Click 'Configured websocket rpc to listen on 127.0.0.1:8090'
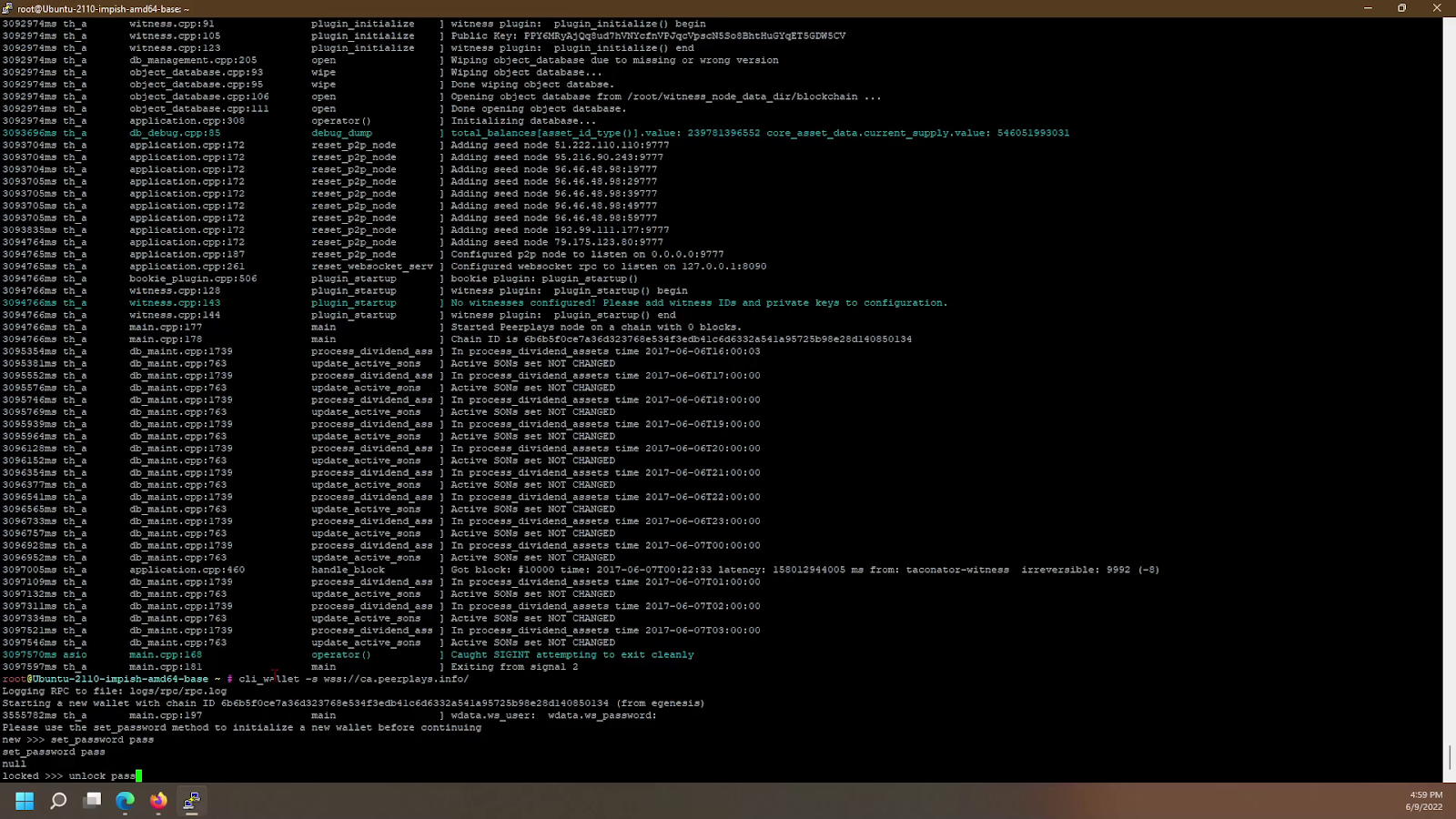 [609, 267]
